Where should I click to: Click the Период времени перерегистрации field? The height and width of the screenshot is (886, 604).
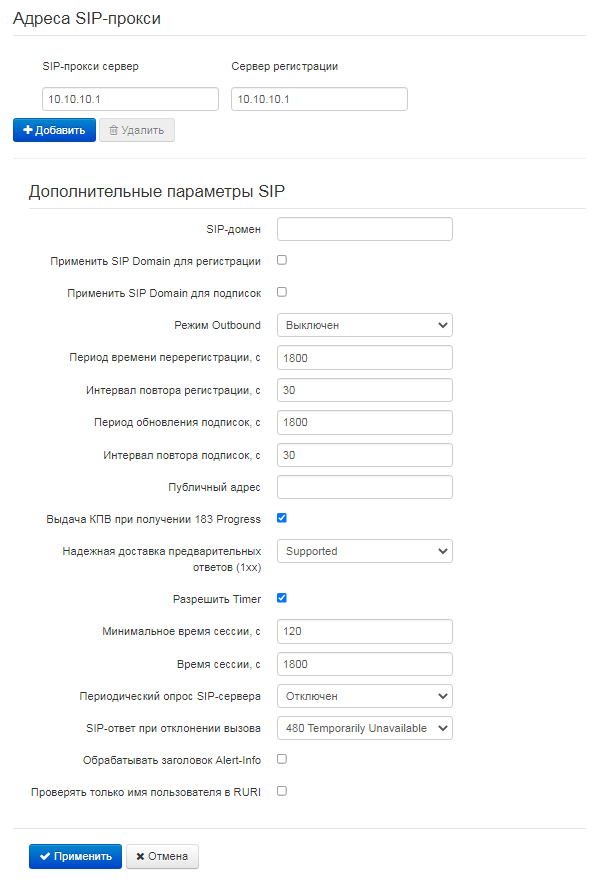click(364, 357)
